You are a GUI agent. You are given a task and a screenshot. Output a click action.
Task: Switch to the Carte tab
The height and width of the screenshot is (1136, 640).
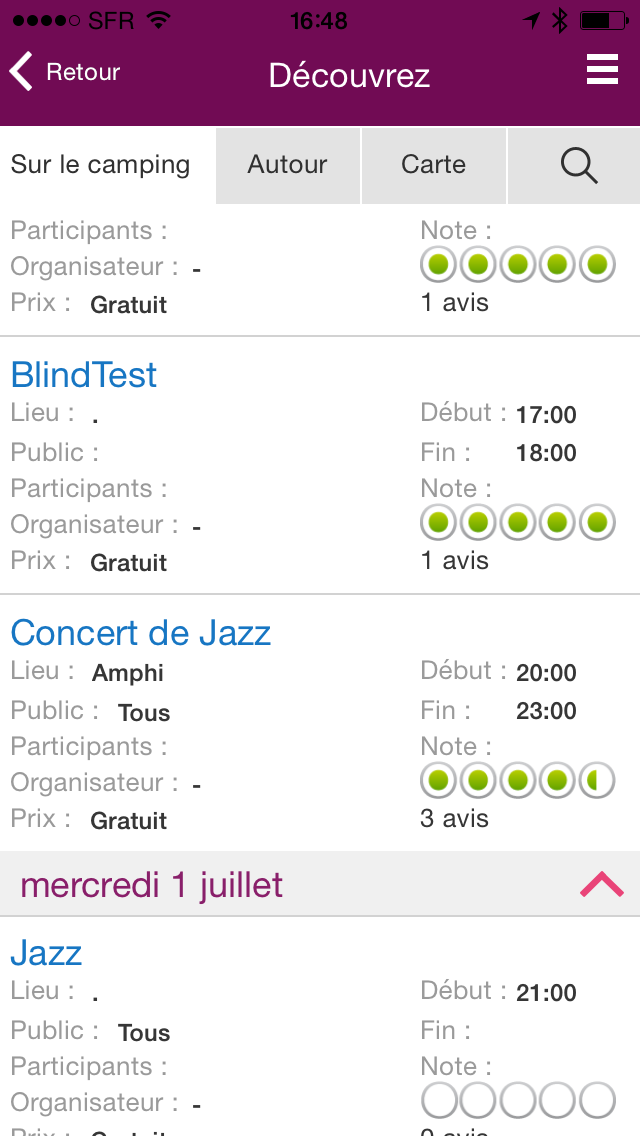(433, 165)
